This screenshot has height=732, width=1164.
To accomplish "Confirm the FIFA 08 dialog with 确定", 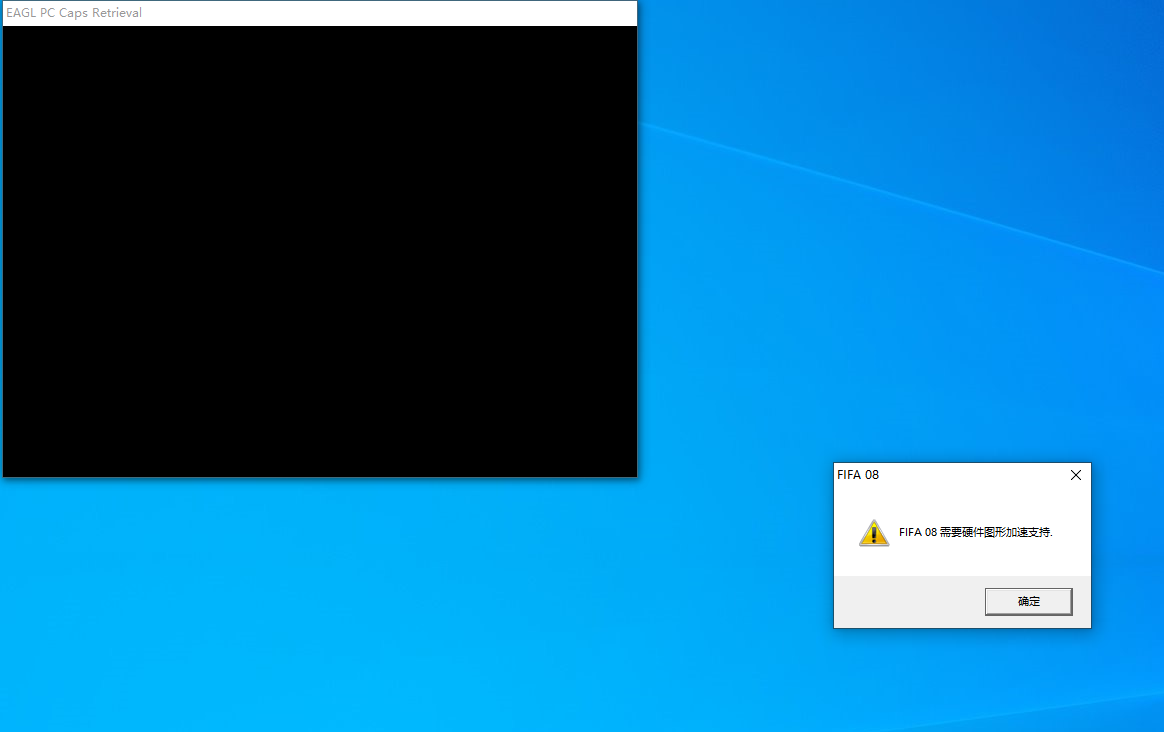I will tap(1028, 601).
